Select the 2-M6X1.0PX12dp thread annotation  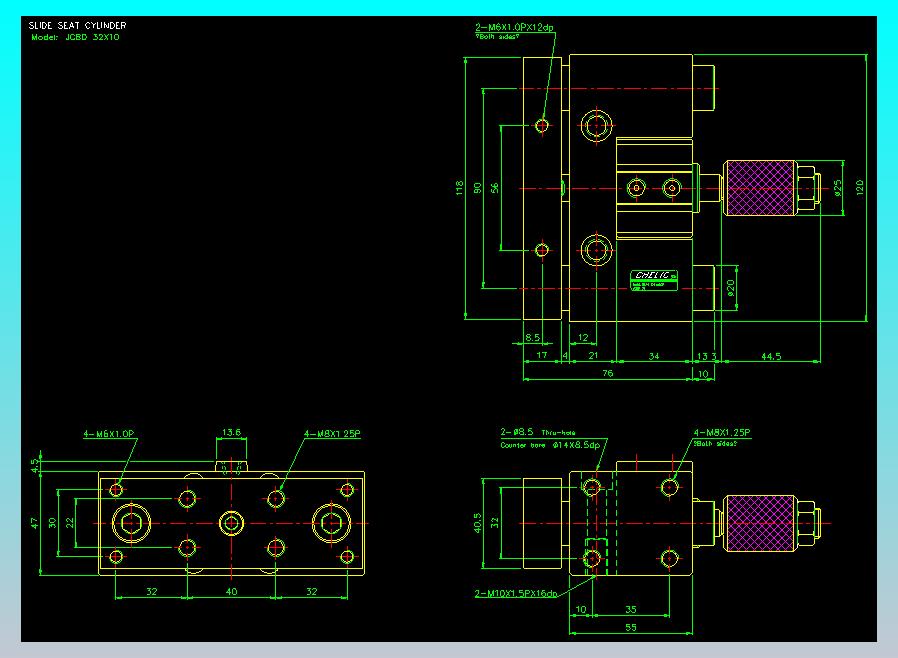click(x=514, y=27)
